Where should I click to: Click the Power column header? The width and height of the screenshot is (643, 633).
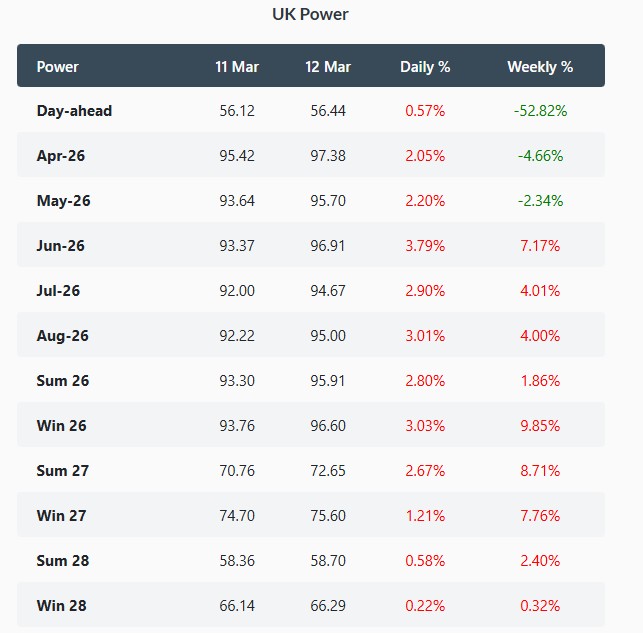tap(58, 67)
